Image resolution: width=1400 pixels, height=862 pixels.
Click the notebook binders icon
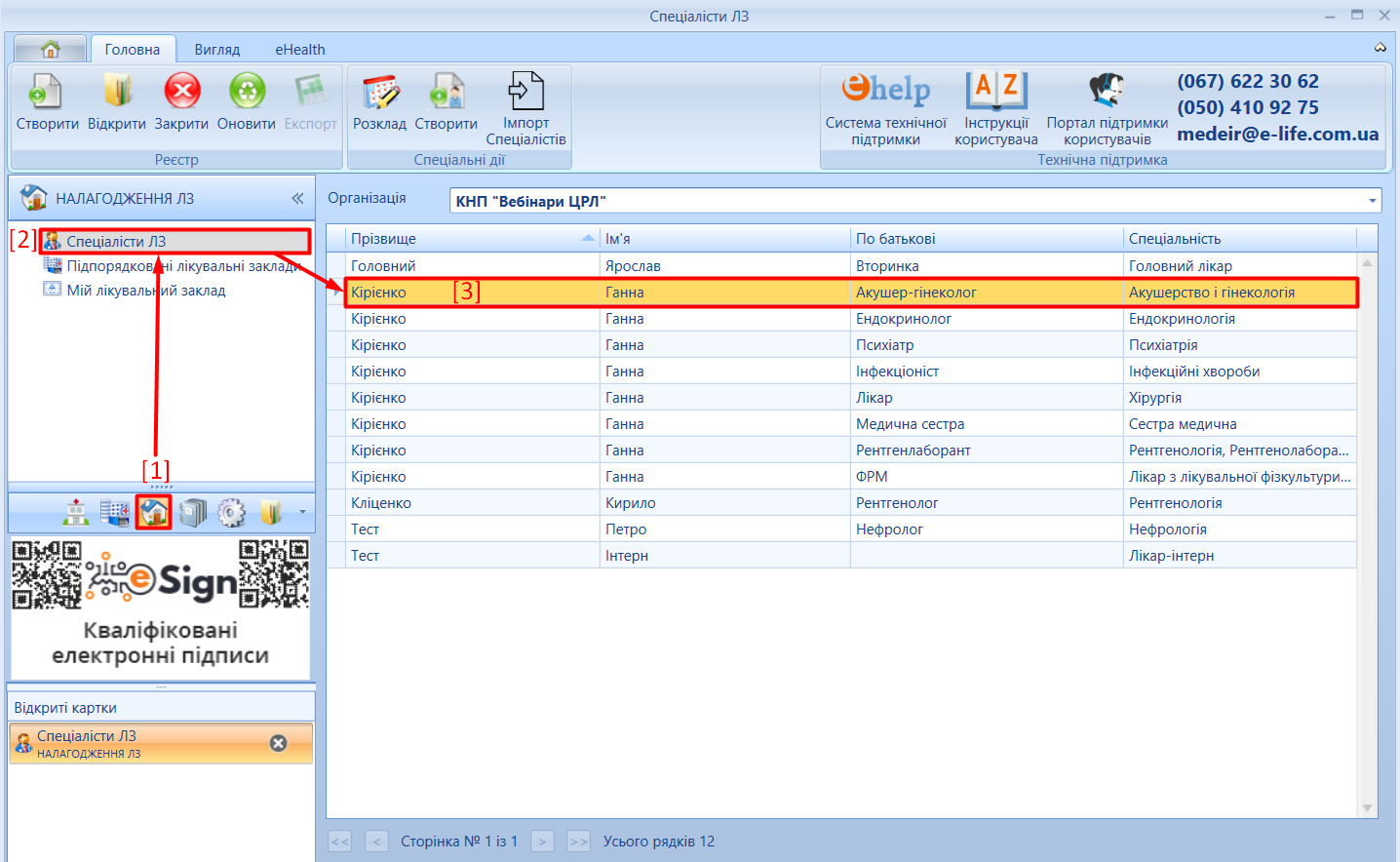tap(193, 512)
